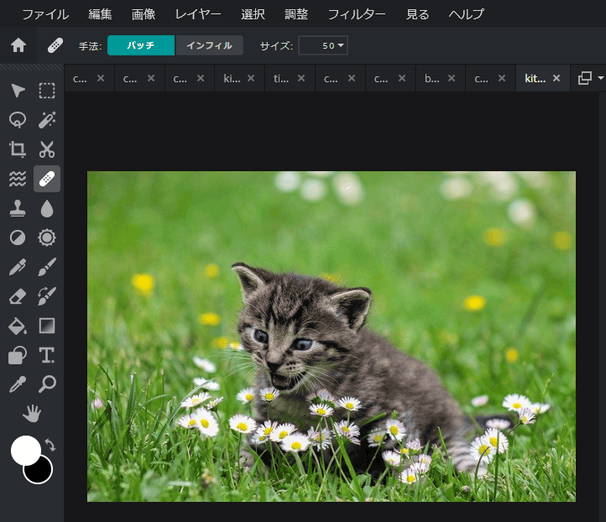Screen dimensions: 606x522
Task: Close the b... document tab
Action: [451, 78]
